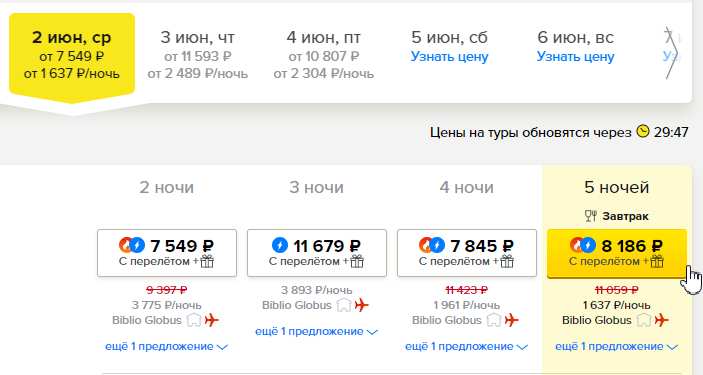
Task: Select the 3 июн, чт date tab
Action: tap(198, 55)
